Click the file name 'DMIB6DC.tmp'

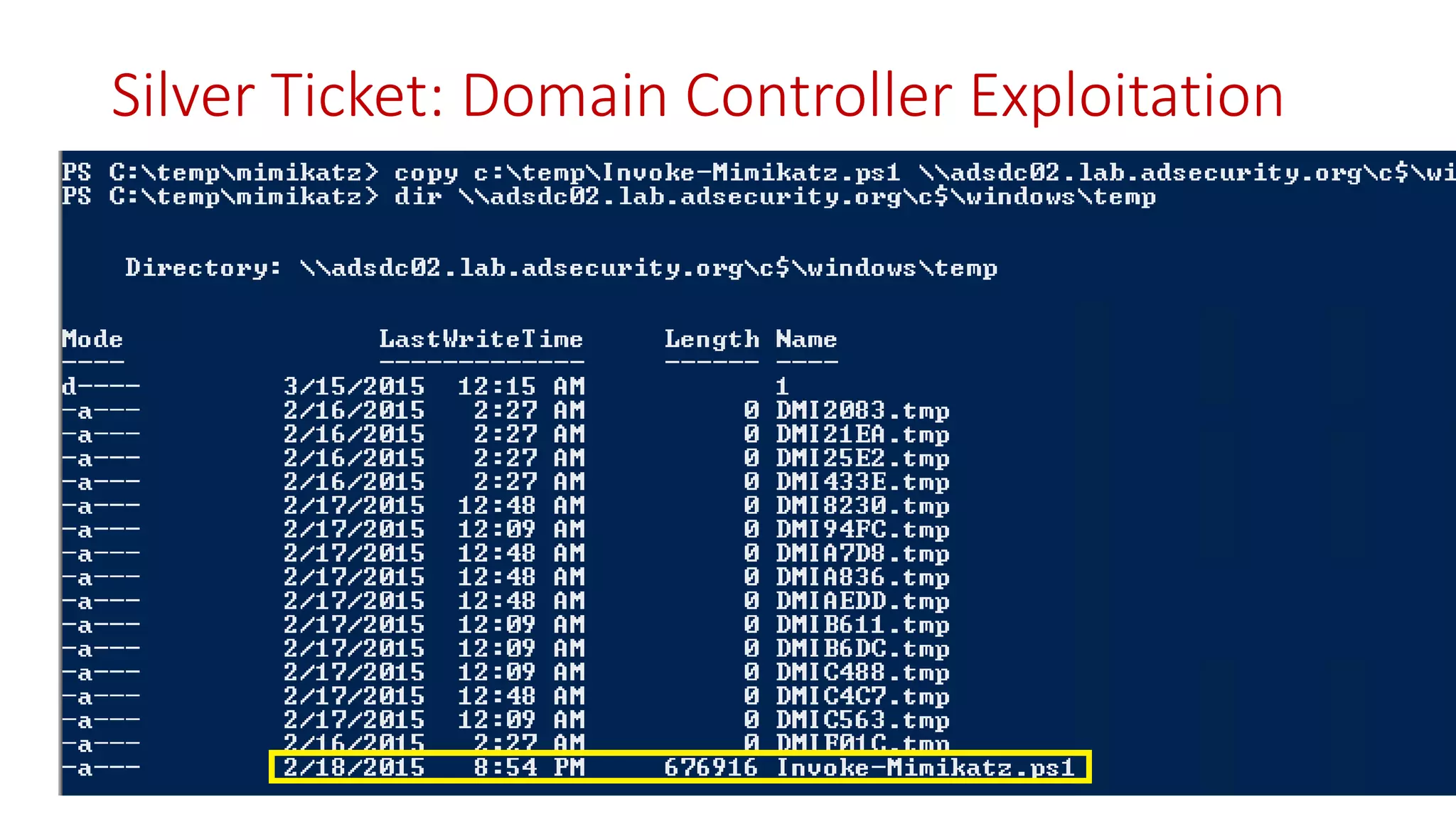862,649
